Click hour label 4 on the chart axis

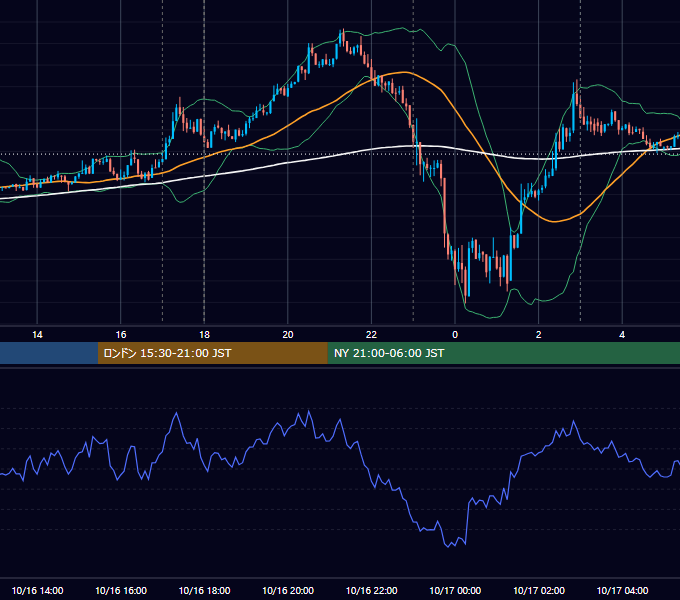[622, 335]
